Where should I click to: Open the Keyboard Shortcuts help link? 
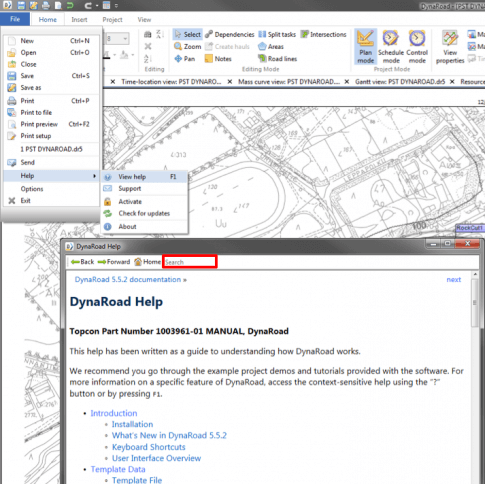click(148, 447)
